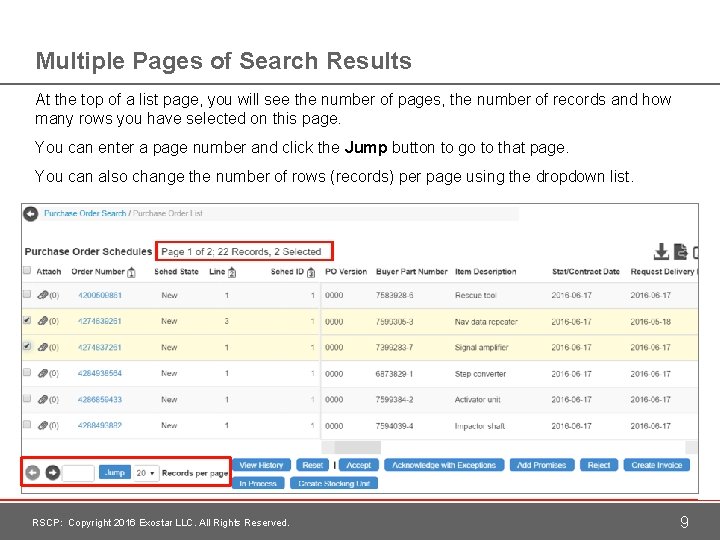The image size is (720, 540).
Task: Click part number 7594039-4 cell
Action: tap(394, 426)
